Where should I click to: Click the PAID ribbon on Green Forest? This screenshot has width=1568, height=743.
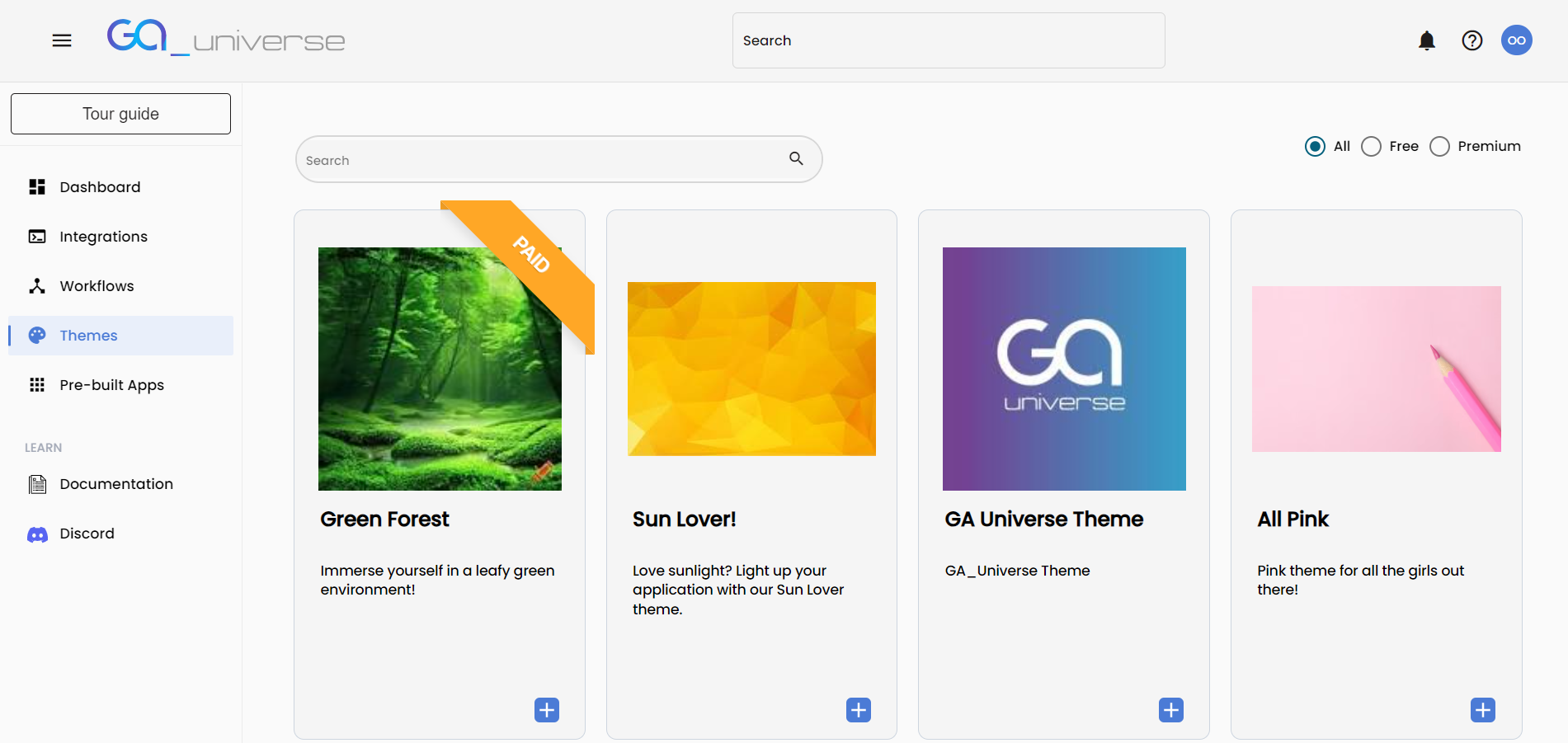point(531,254)
